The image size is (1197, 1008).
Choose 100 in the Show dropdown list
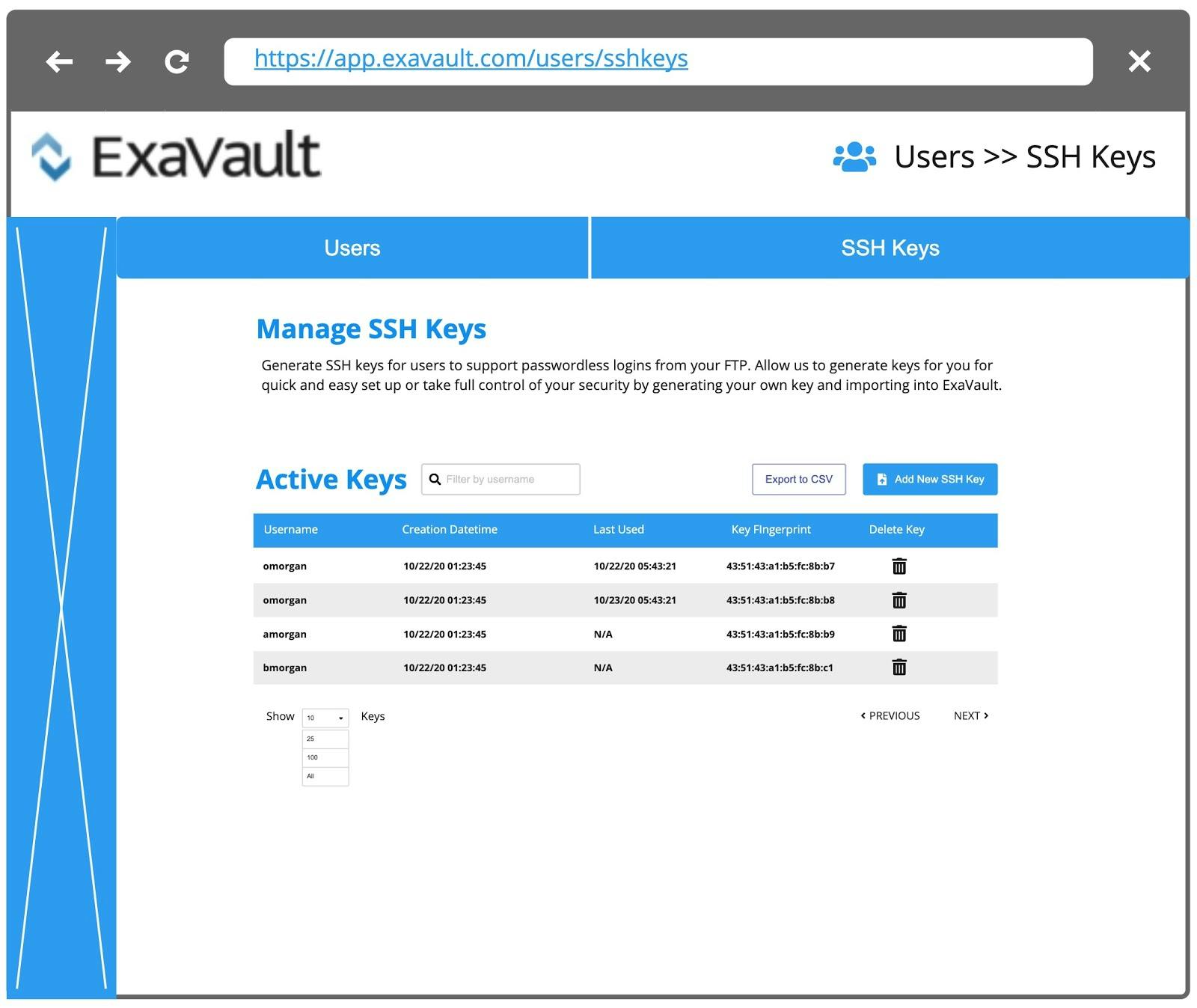click(x=325, y=757)
